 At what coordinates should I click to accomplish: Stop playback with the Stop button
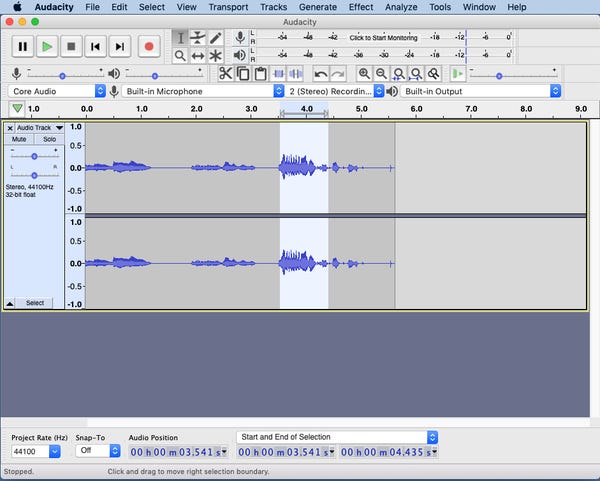(x=71, y=47)
